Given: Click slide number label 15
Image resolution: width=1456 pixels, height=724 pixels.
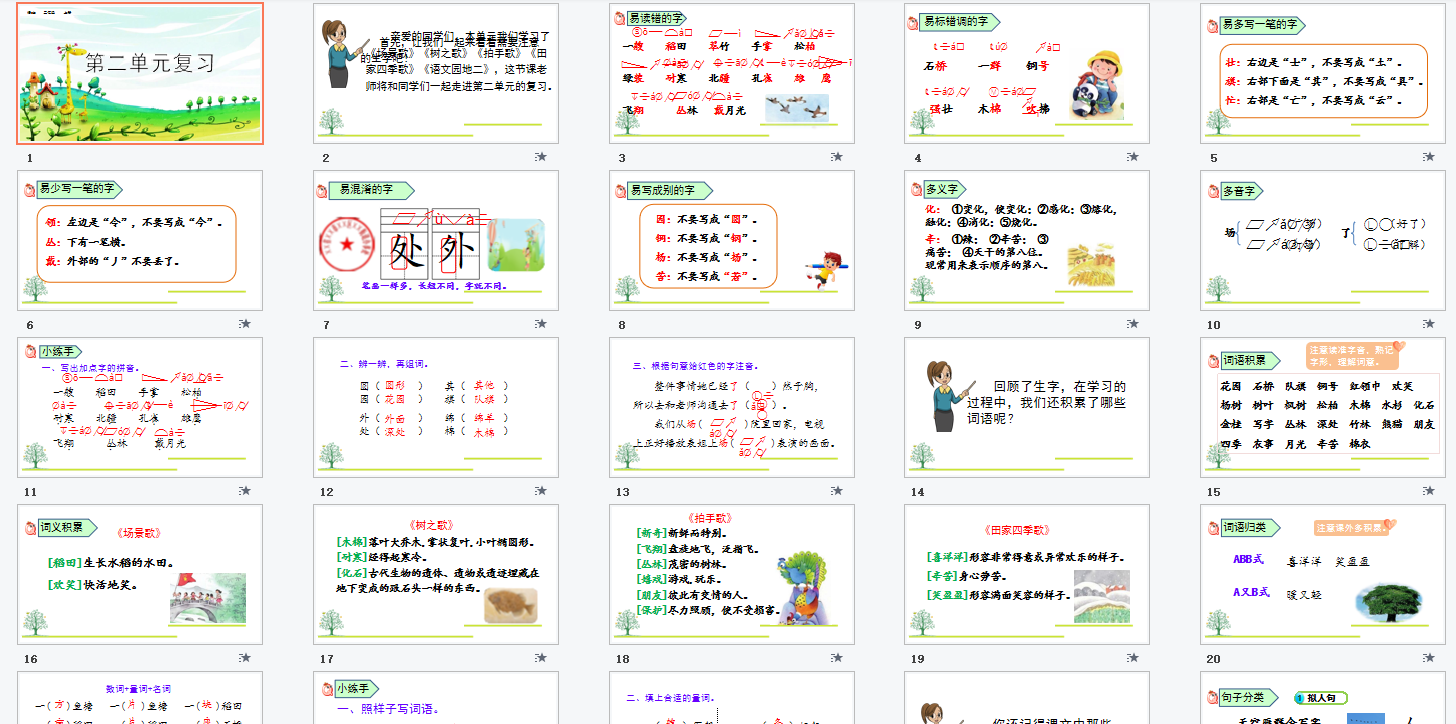Looking at the screenshot, I should [x=1214, y=492].
